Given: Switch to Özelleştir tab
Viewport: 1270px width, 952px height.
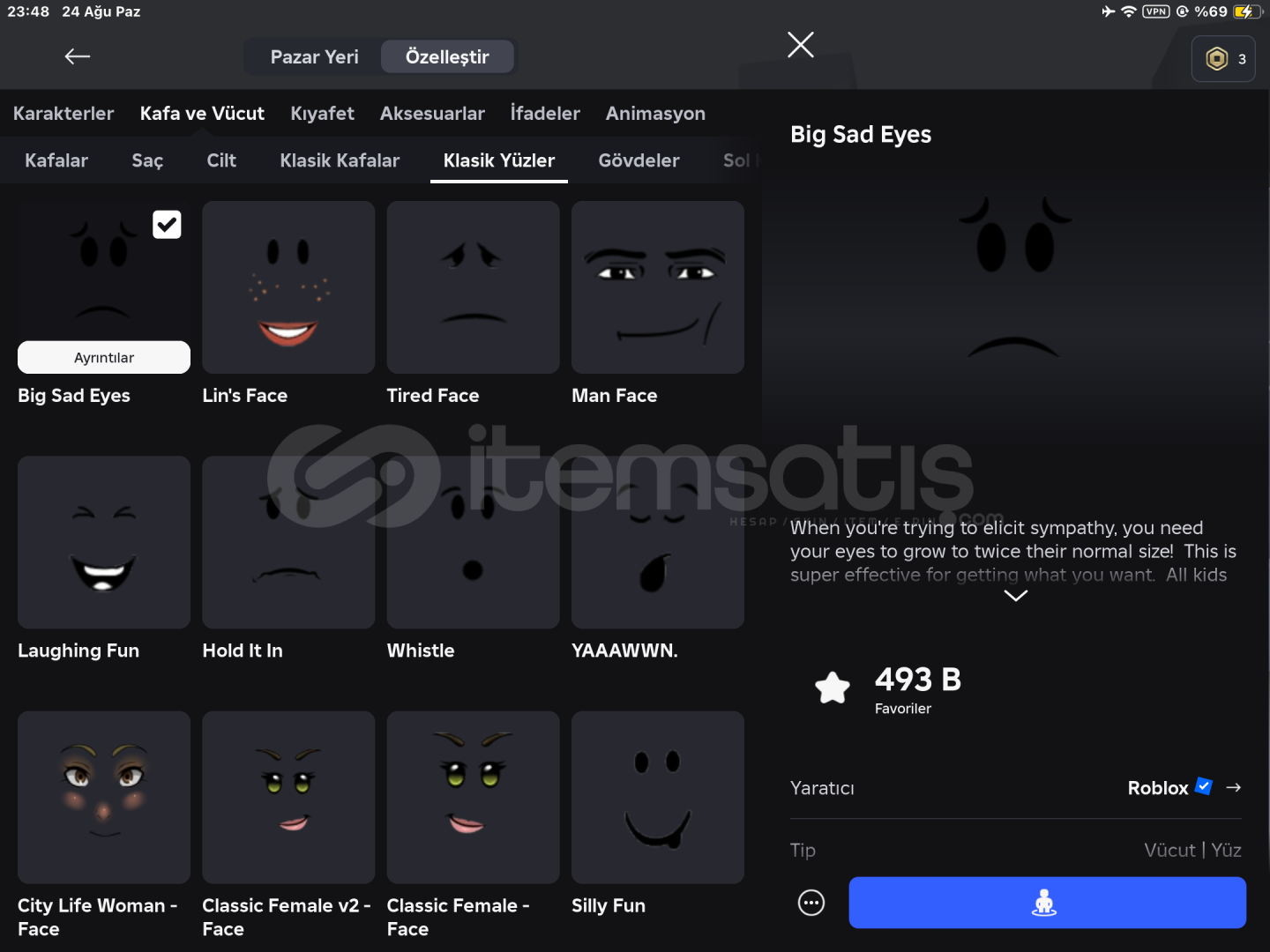Looking at the screenshot, I should pos(447,56).
